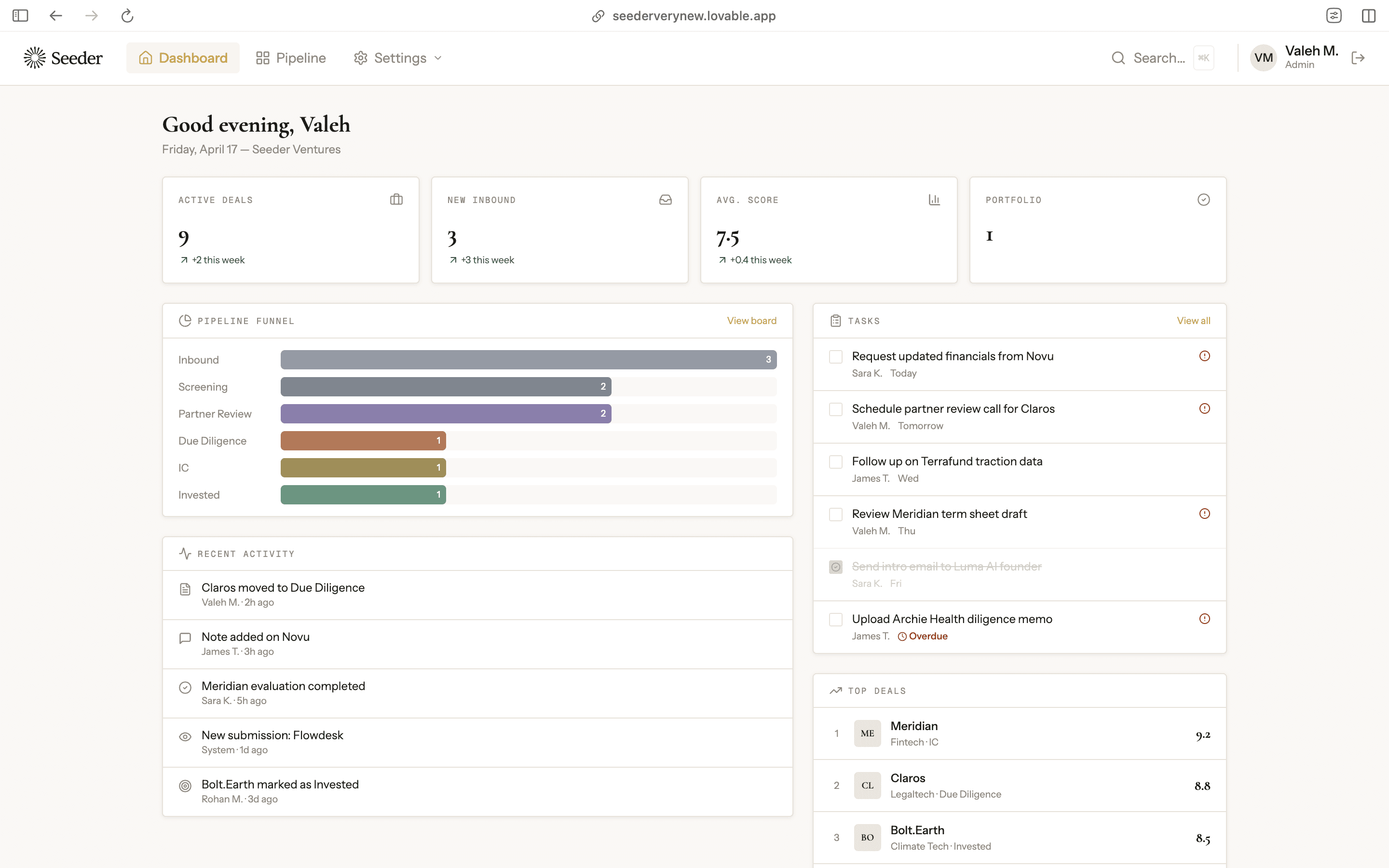Open the Pipeline tab

click(x=291, y=58)
